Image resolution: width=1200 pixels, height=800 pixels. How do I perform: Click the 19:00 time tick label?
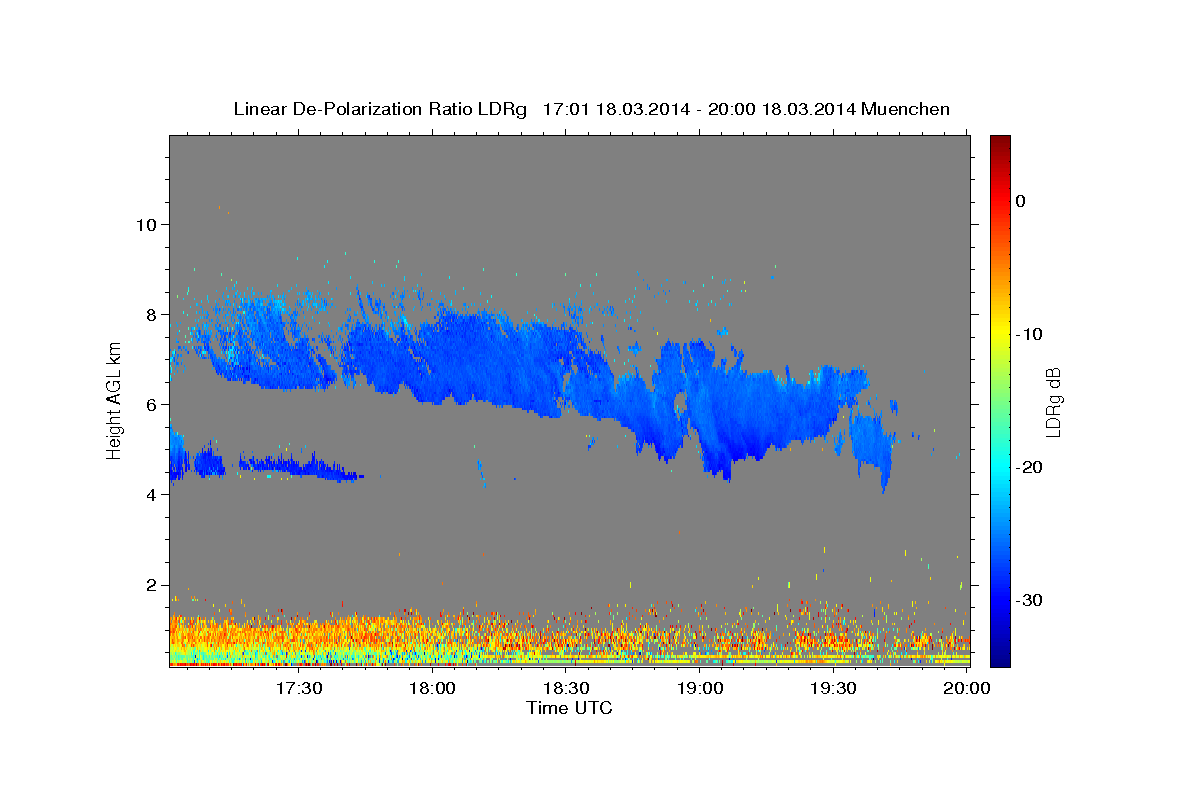(700, 688)
